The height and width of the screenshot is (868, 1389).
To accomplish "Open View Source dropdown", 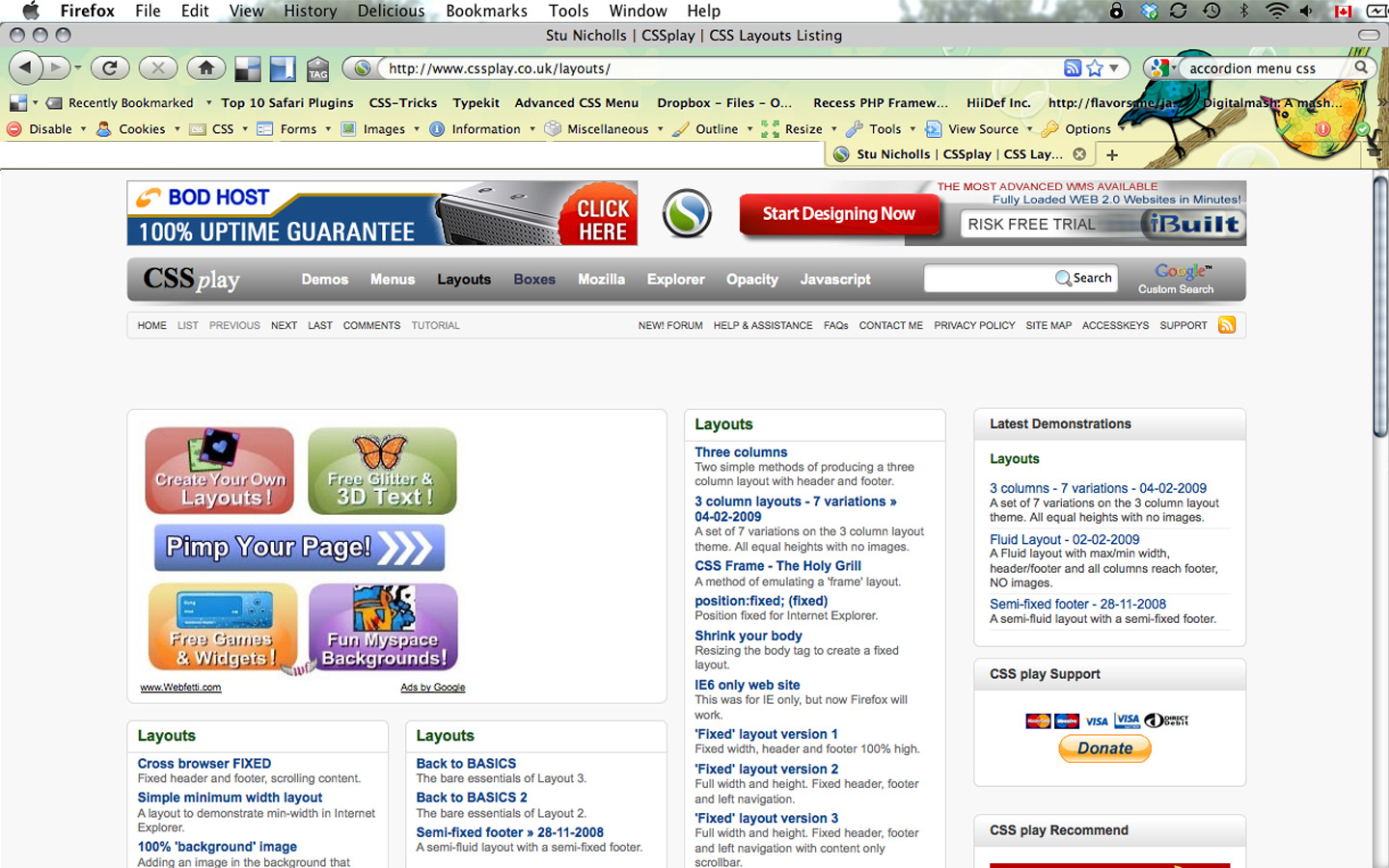I will (x=979, y=129).
